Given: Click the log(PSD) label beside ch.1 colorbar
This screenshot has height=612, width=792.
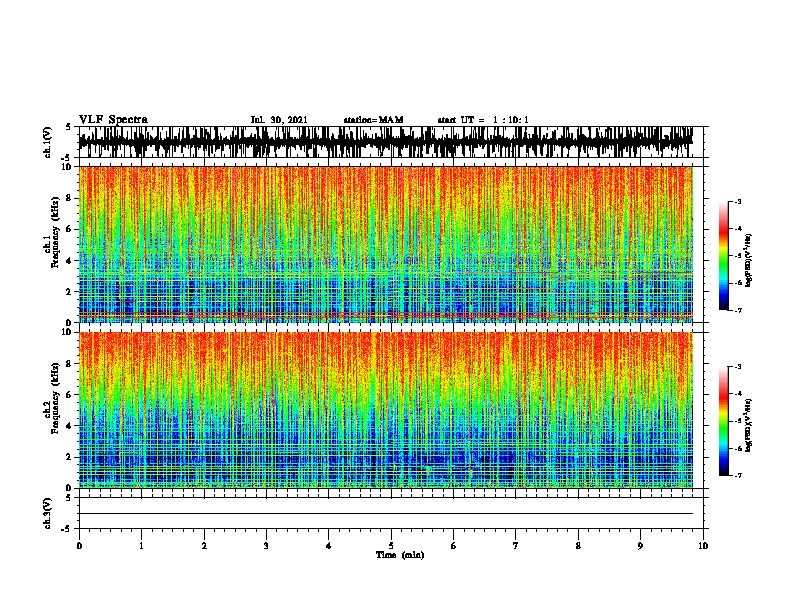Looking at the screenshot, I should [x=748, y=260].
